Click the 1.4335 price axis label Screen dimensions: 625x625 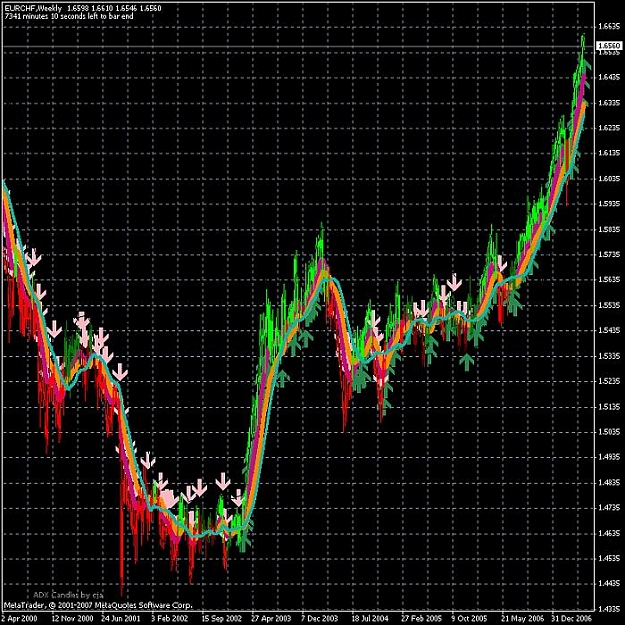click(609, 609)
